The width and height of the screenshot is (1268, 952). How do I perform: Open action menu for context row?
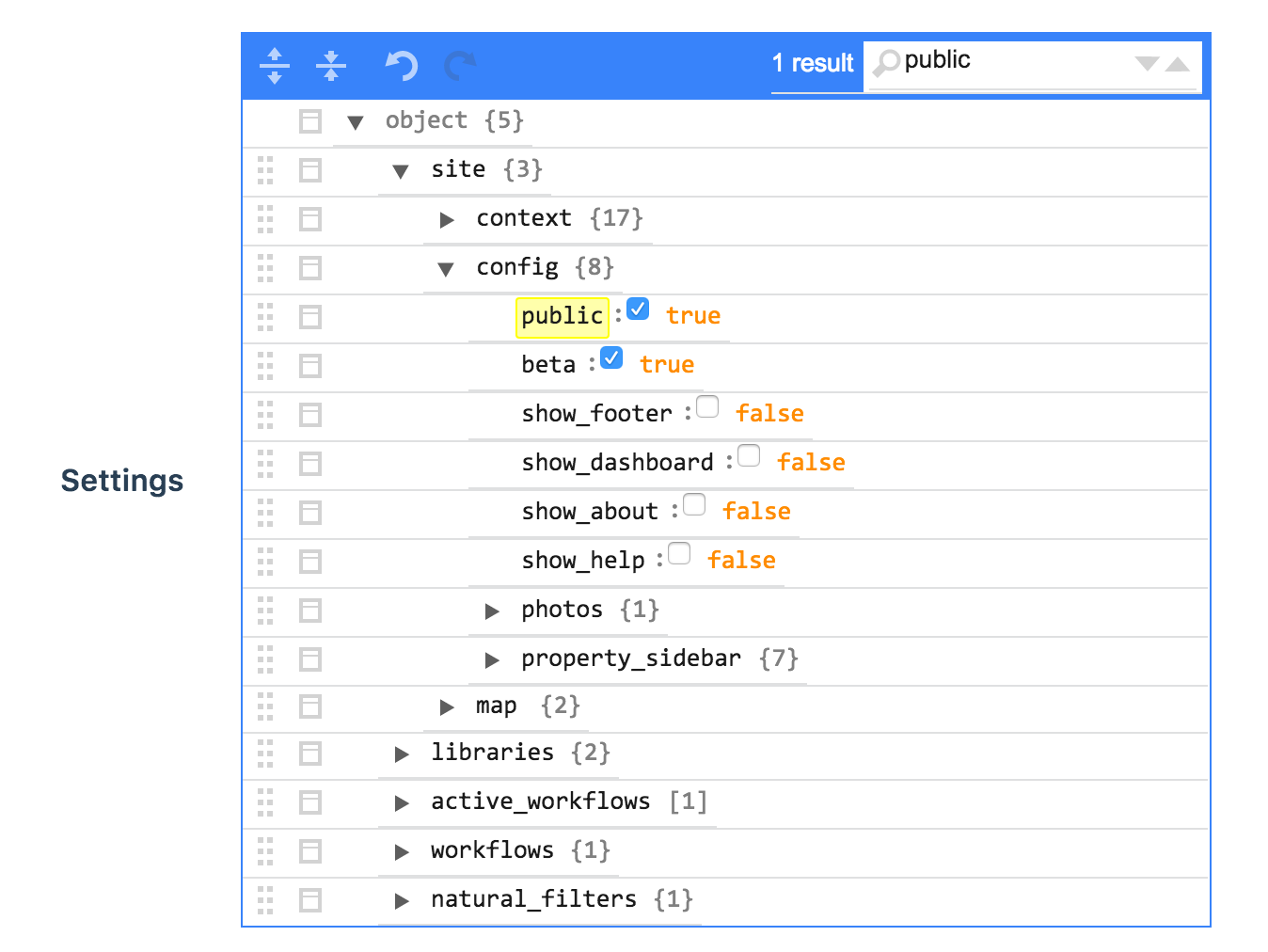point(310,219)
